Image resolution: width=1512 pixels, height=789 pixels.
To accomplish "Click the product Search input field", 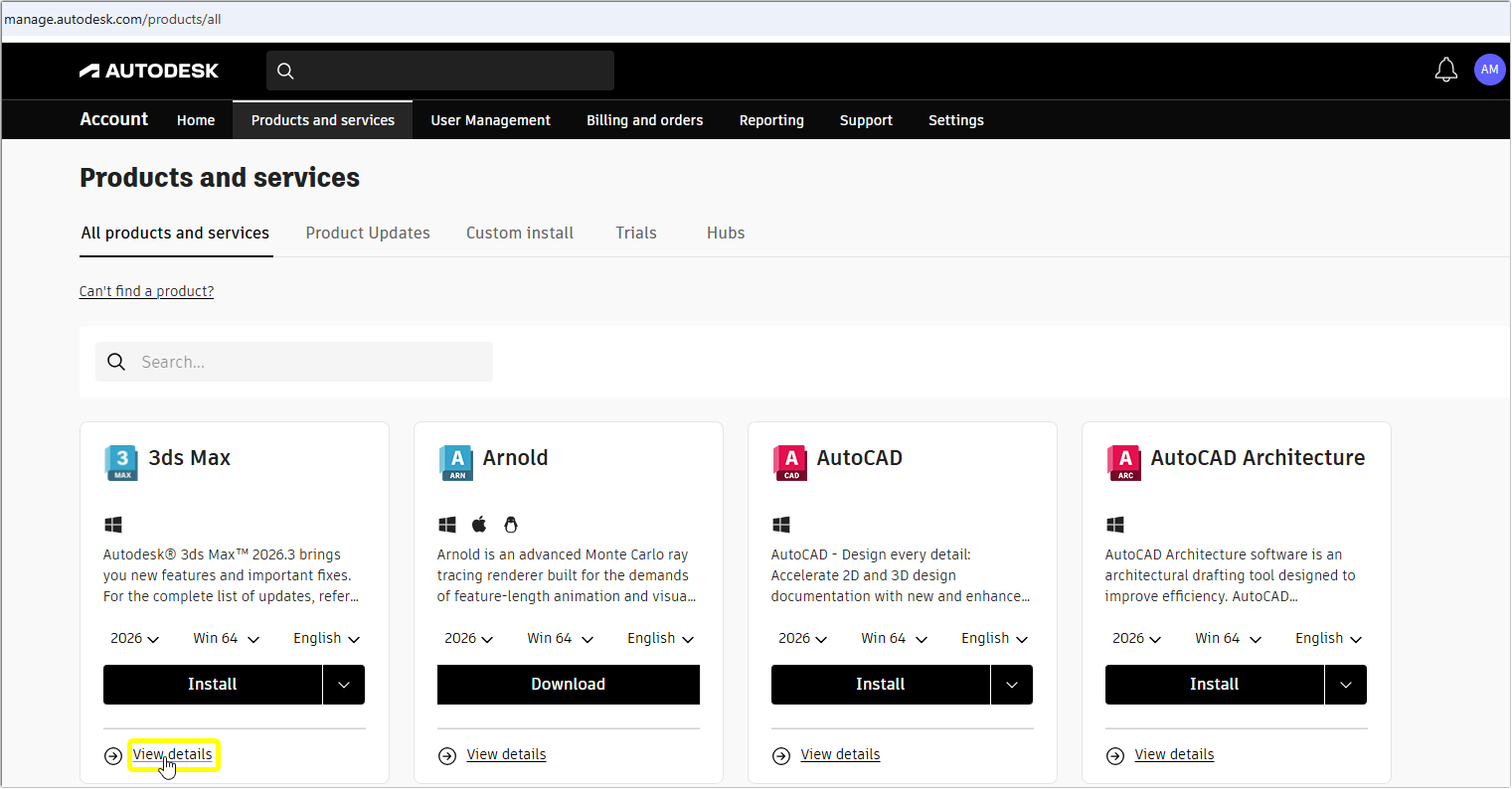I will coord(293,362).
